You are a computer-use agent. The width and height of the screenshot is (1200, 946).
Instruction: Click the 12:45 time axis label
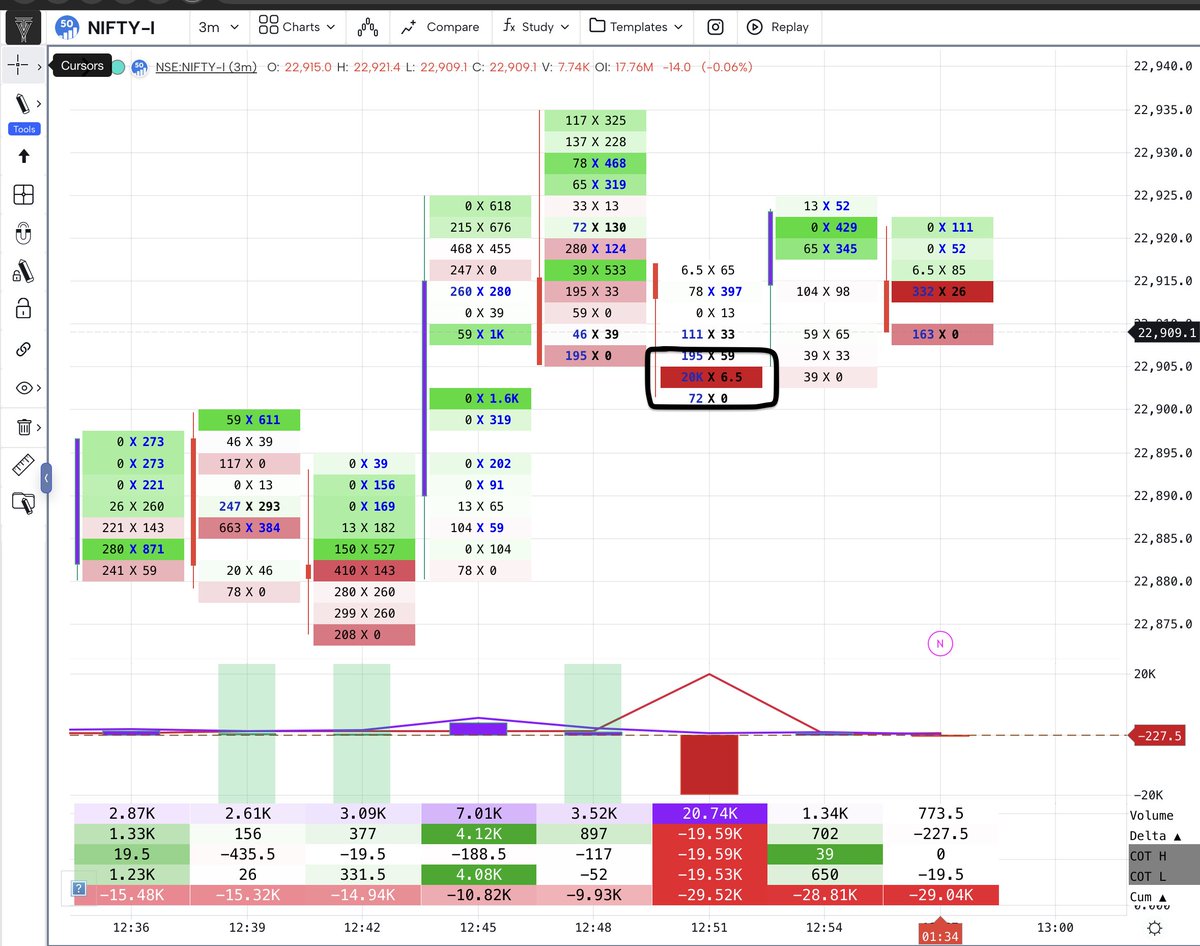pyautogui.click(x=477, y=928)
